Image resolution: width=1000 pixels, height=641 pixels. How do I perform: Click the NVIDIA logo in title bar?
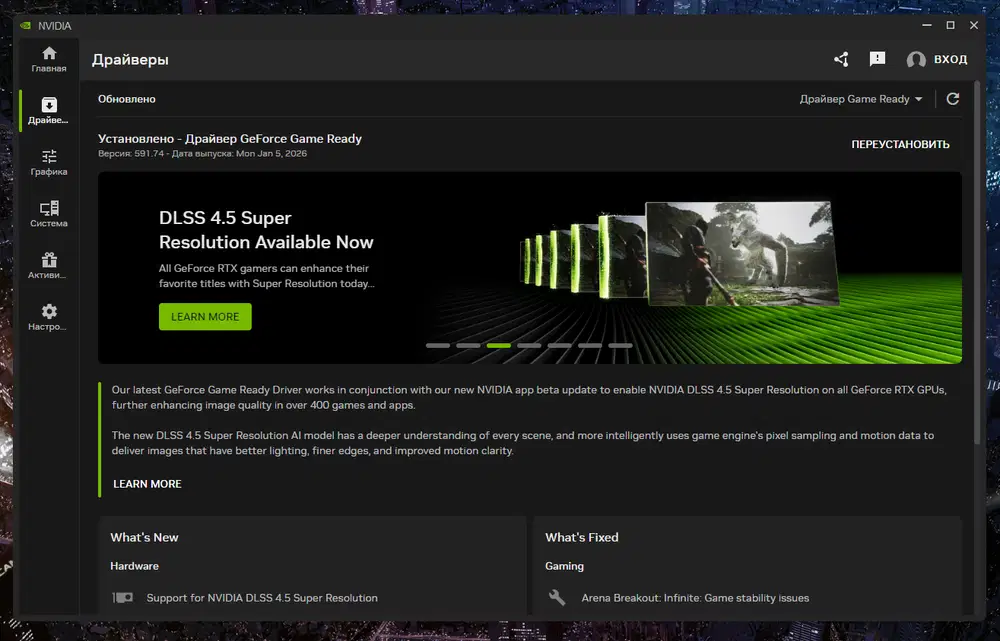point(26,26)
